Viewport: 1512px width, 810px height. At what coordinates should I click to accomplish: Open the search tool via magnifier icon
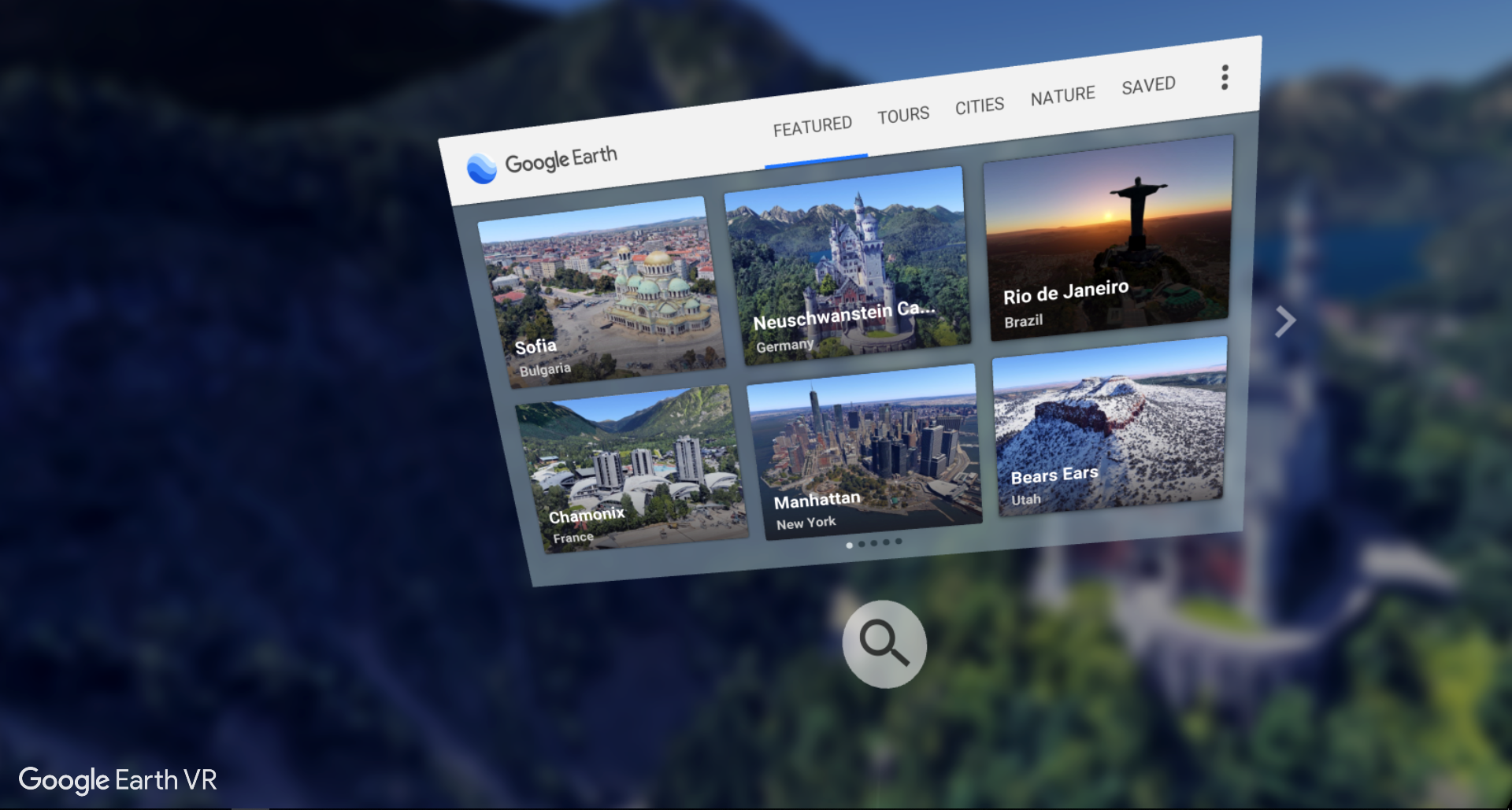pos(884,644)
